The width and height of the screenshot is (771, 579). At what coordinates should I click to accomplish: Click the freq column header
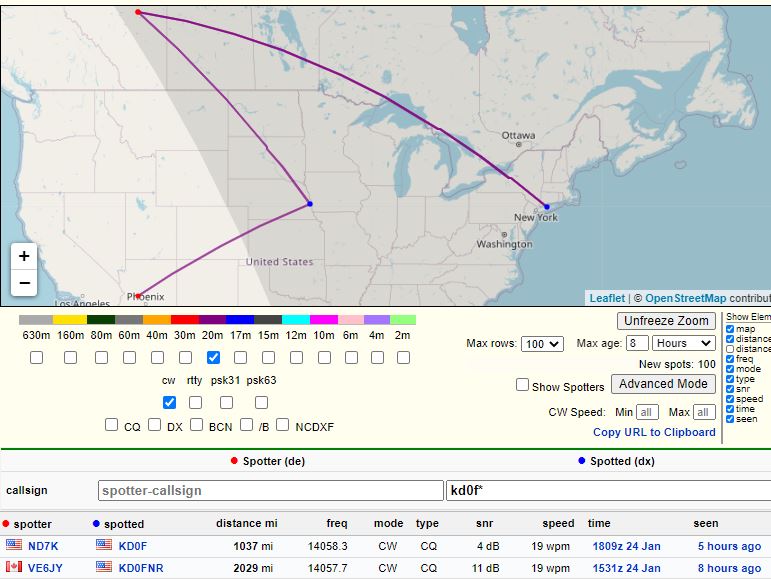337,523
